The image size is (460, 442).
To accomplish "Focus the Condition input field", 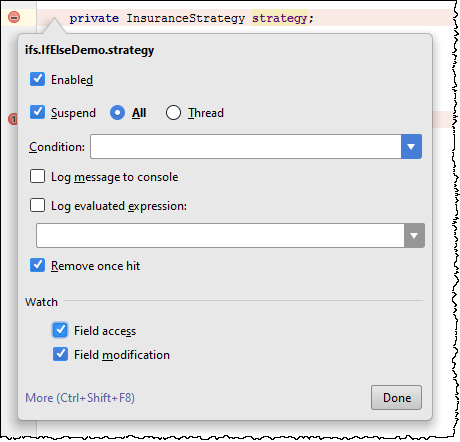I will 246,146.
